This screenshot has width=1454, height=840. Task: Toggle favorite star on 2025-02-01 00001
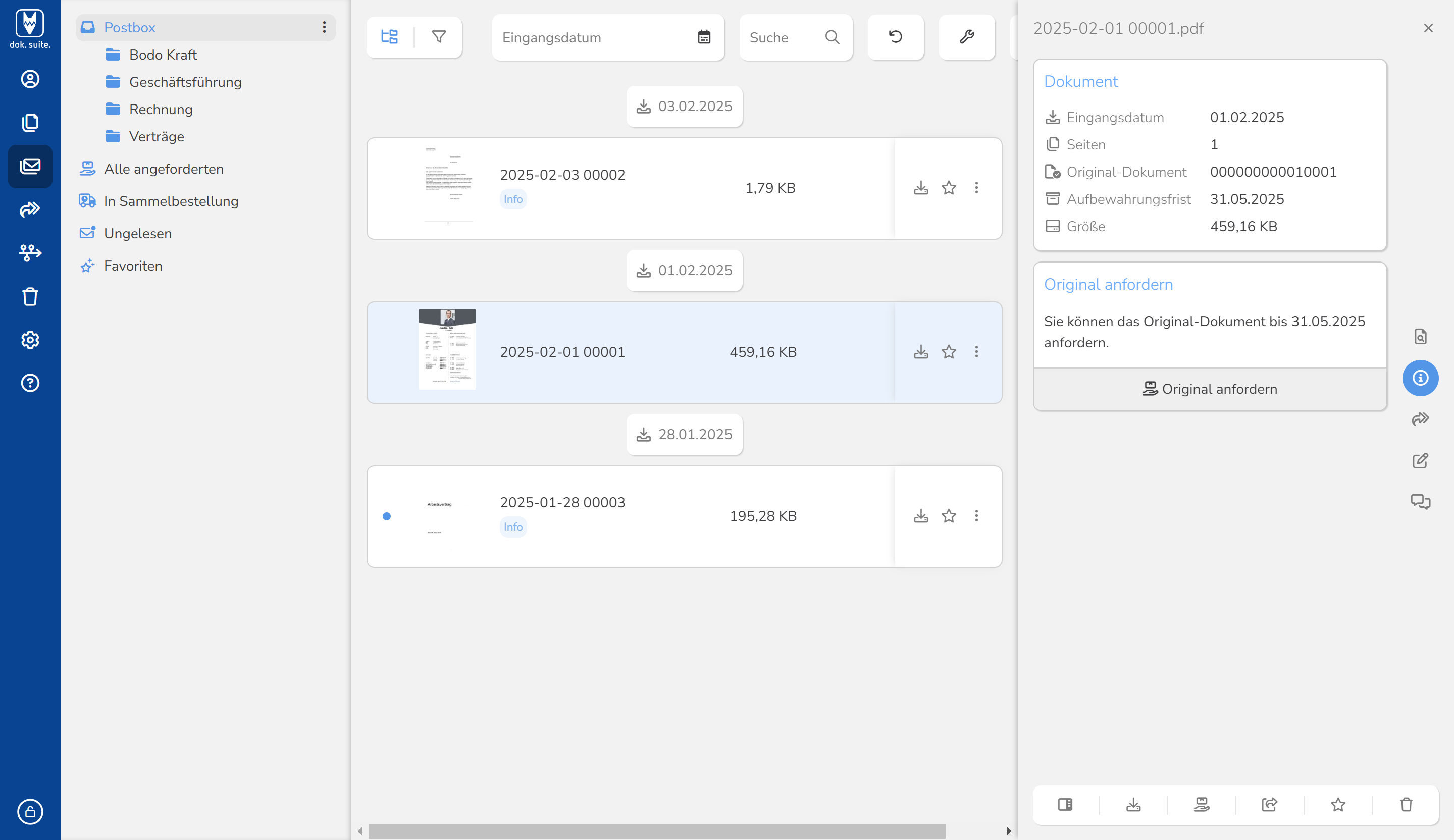(x=949, y=352)
